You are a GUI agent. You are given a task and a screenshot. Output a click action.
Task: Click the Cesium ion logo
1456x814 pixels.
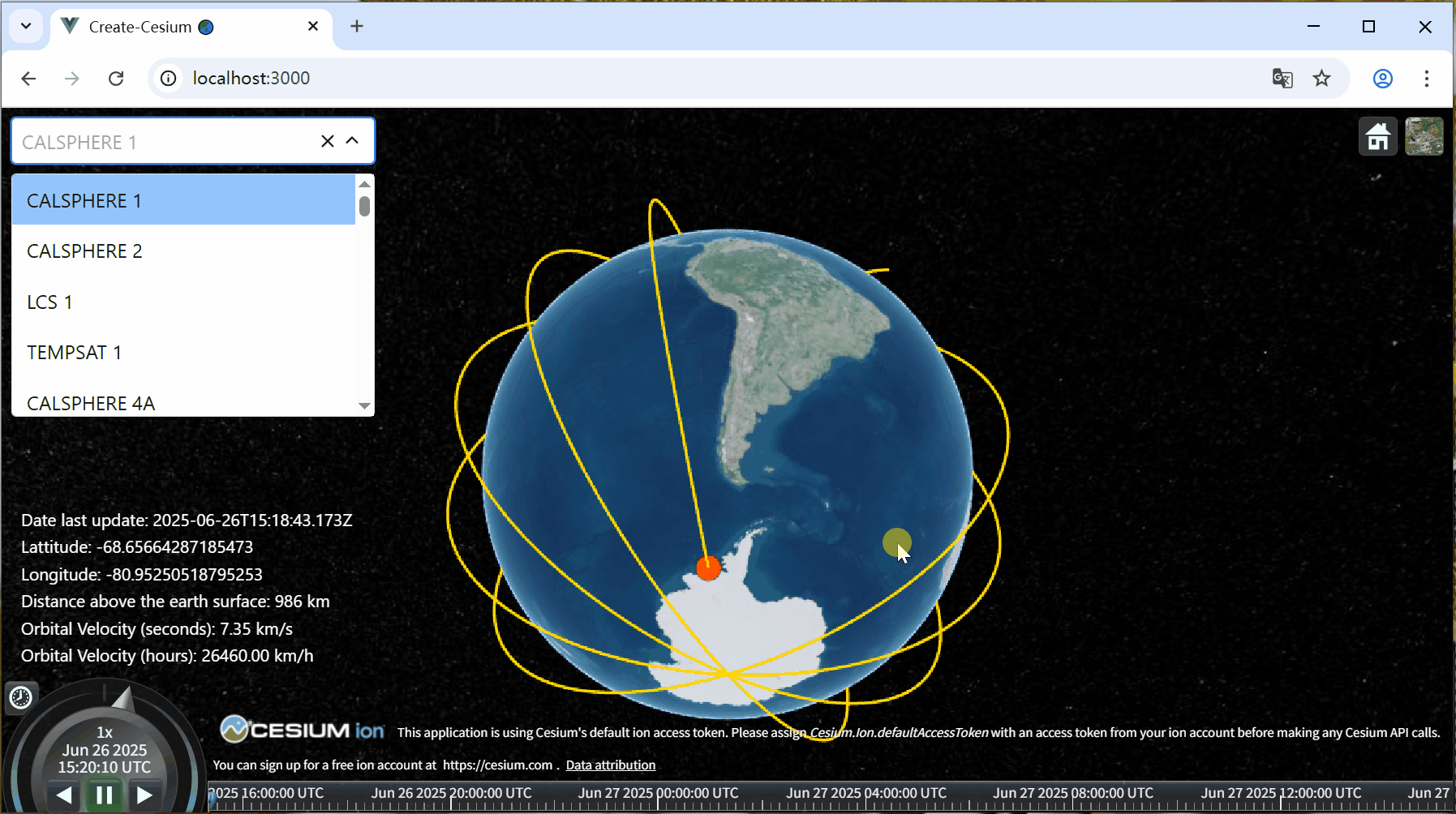tap(302, 730)
